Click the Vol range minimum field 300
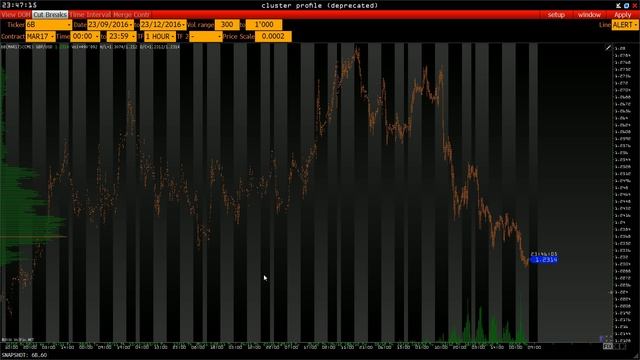This screenshot has height=360, width=640. coord(227,25)
